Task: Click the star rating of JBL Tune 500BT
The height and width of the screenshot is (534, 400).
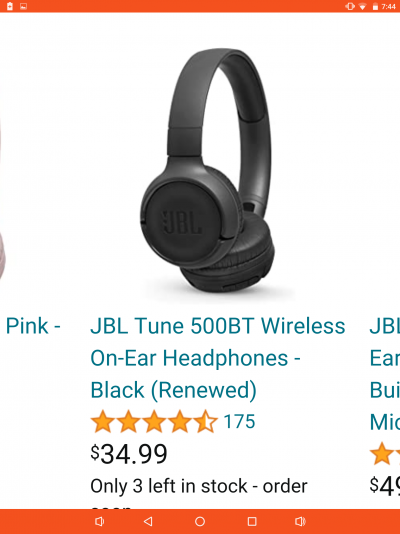Action: click(154, 422)
